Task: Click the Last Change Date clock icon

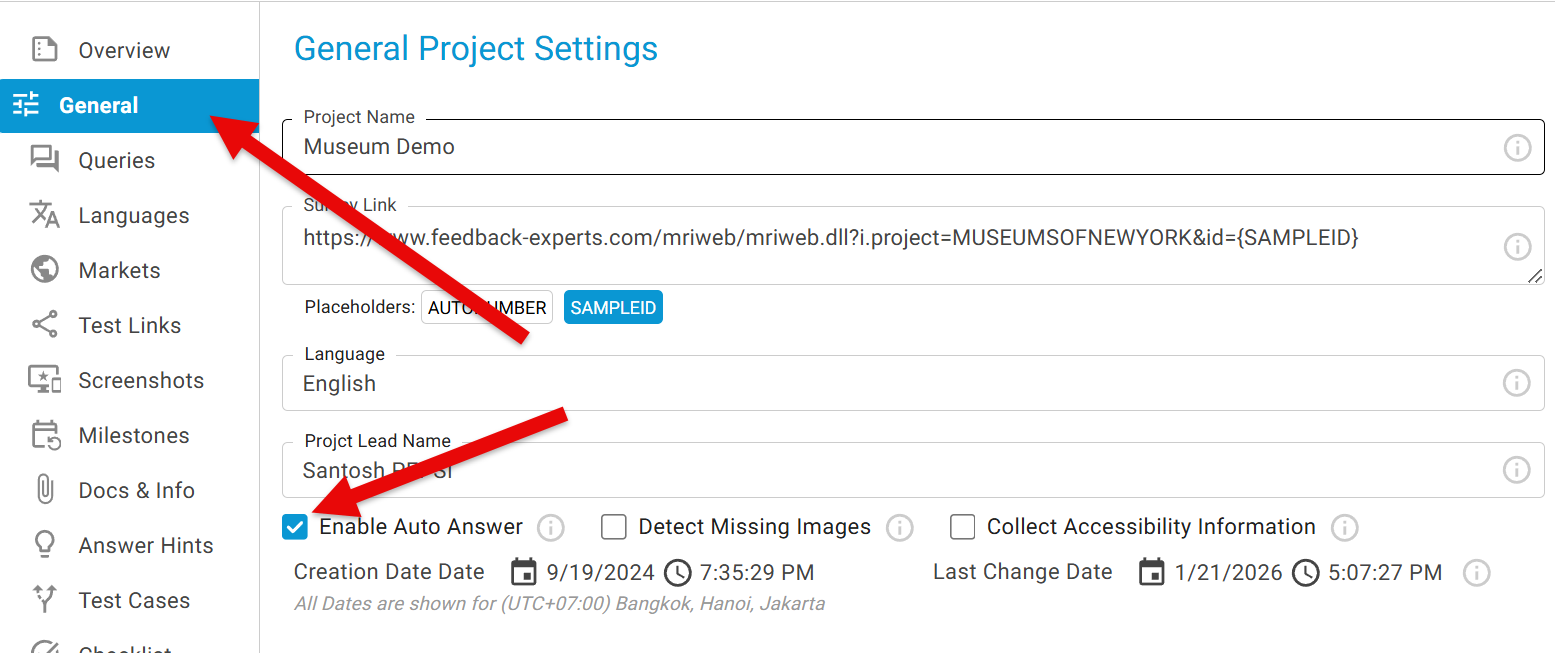Action: tap(1305, 572)
